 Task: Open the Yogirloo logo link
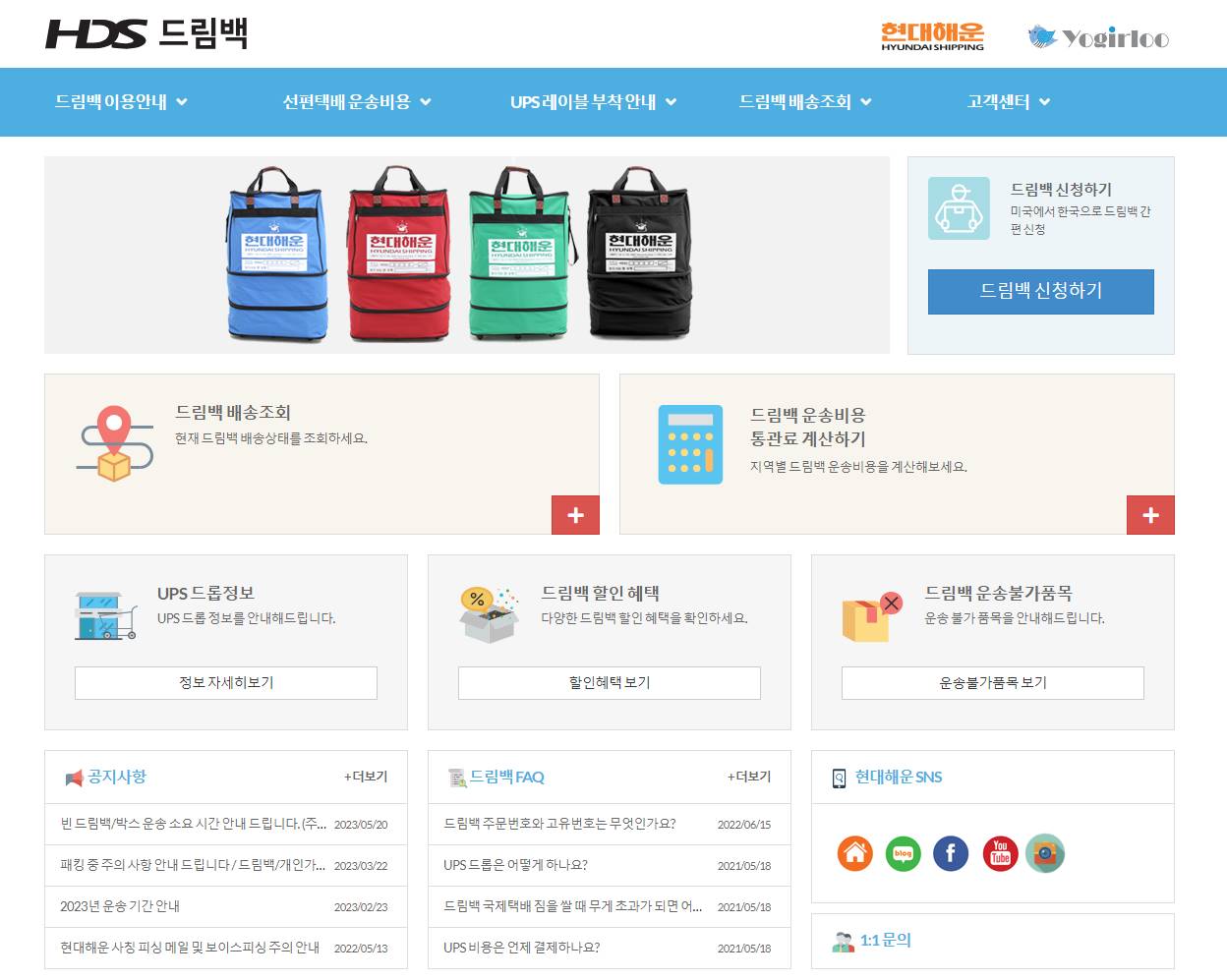click(x=1098, y=37)
